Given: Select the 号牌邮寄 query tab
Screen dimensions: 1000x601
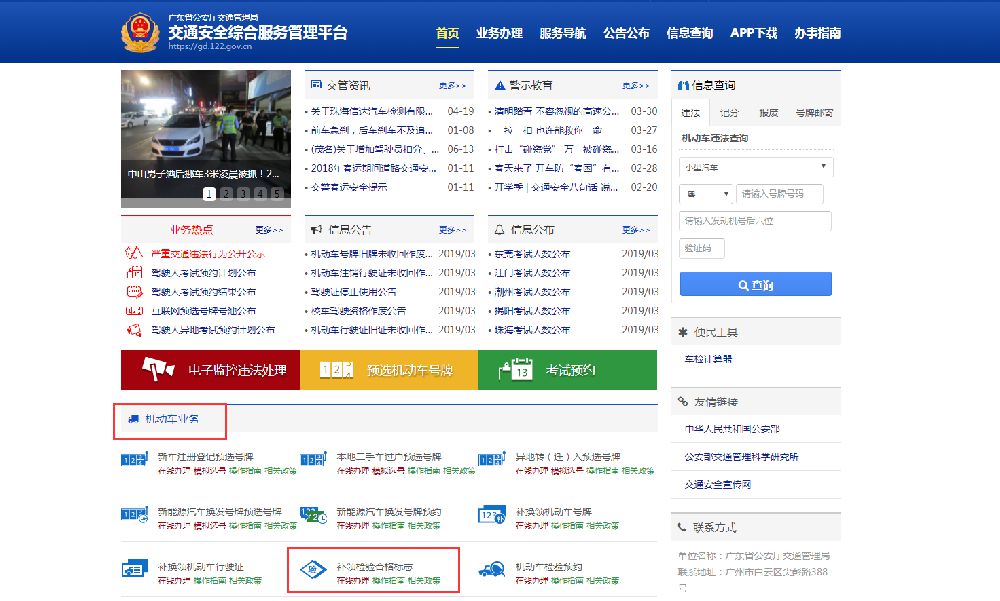Looking at the screenshot, I should pos(814,113).
